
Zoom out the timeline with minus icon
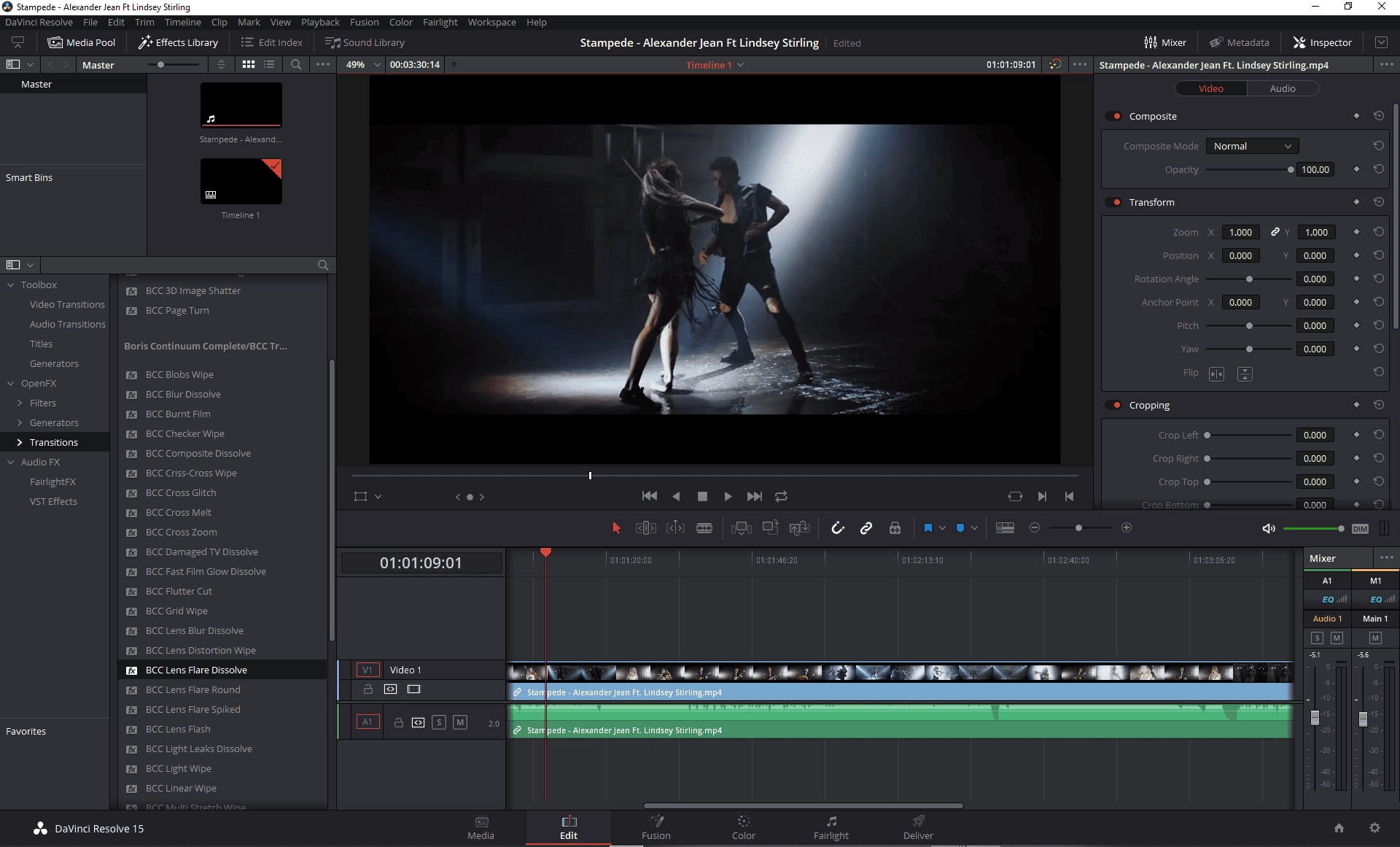[1034, 527]
